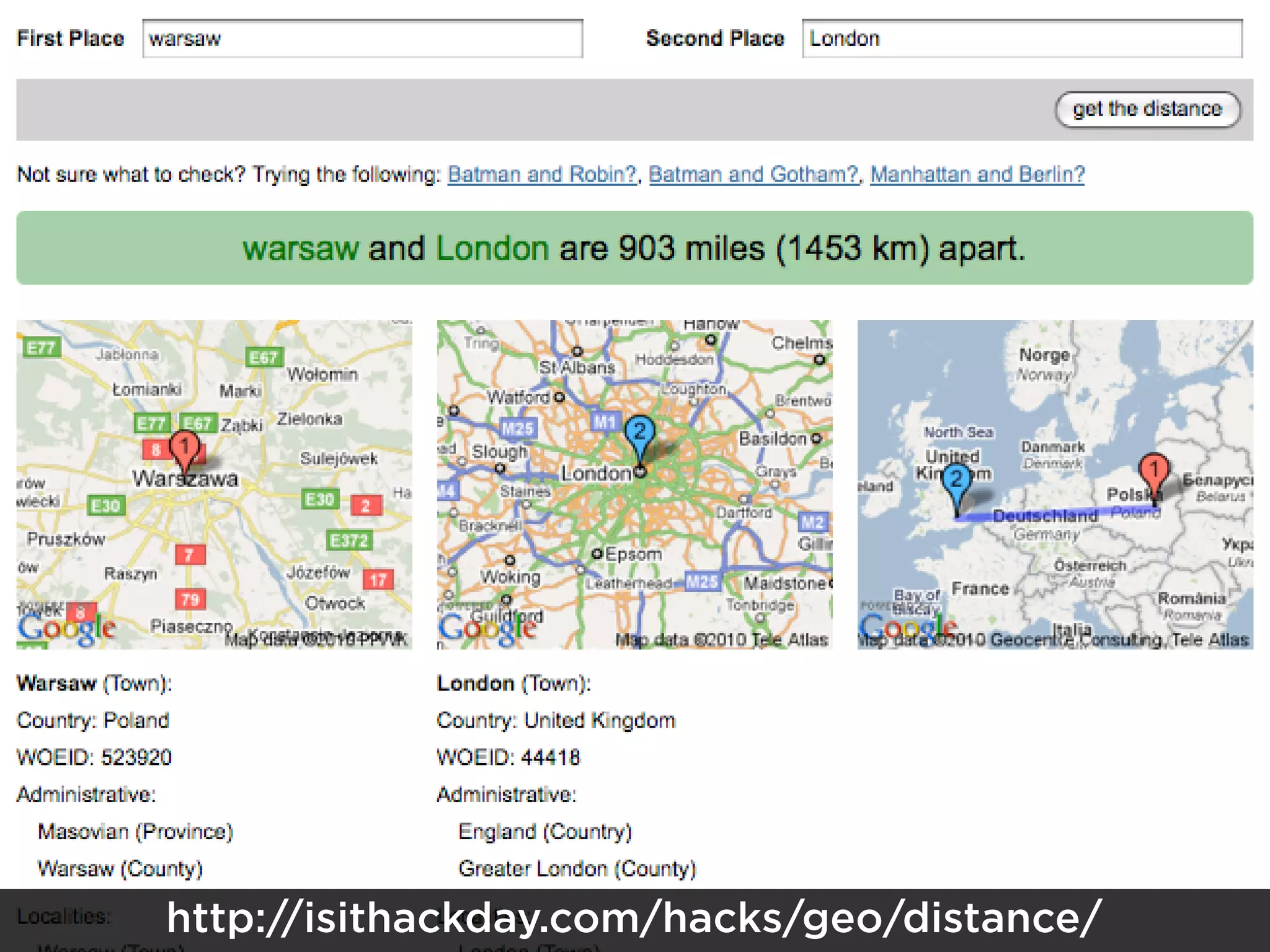Click the 'get the distance' button

pyautogui.click(x=1148, y=109)
